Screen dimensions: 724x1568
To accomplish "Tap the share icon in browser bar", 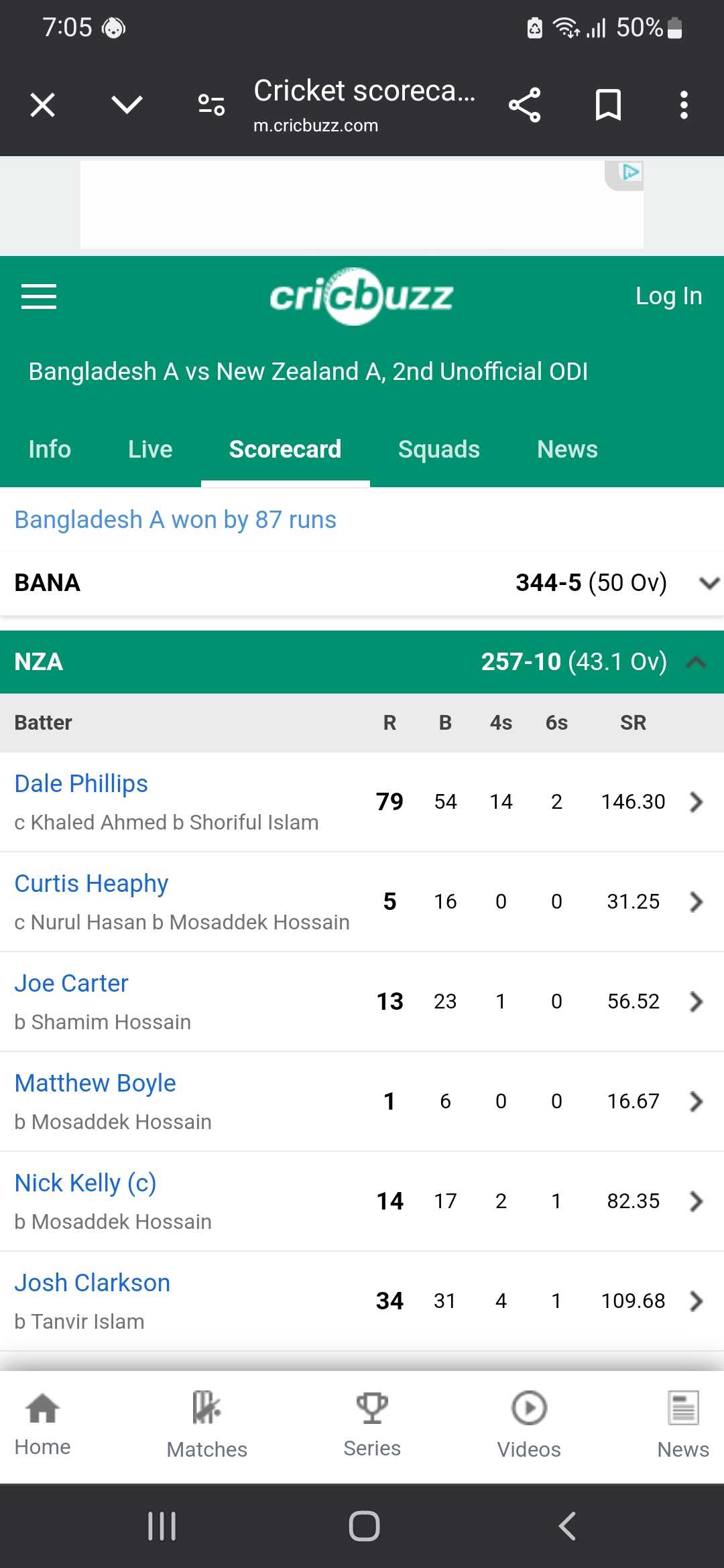I will pos(524,105).
